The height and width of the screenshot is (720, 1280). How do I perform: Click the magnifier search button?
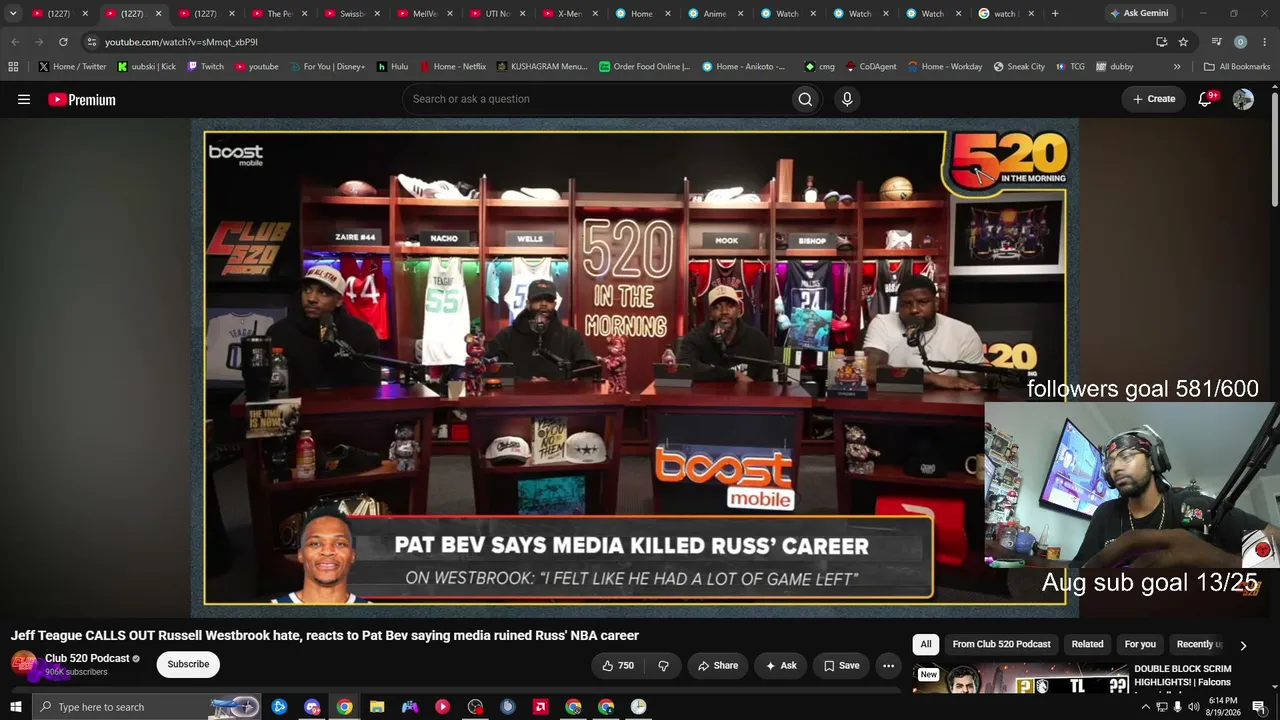pyautogui.click(x=805, y=99)
